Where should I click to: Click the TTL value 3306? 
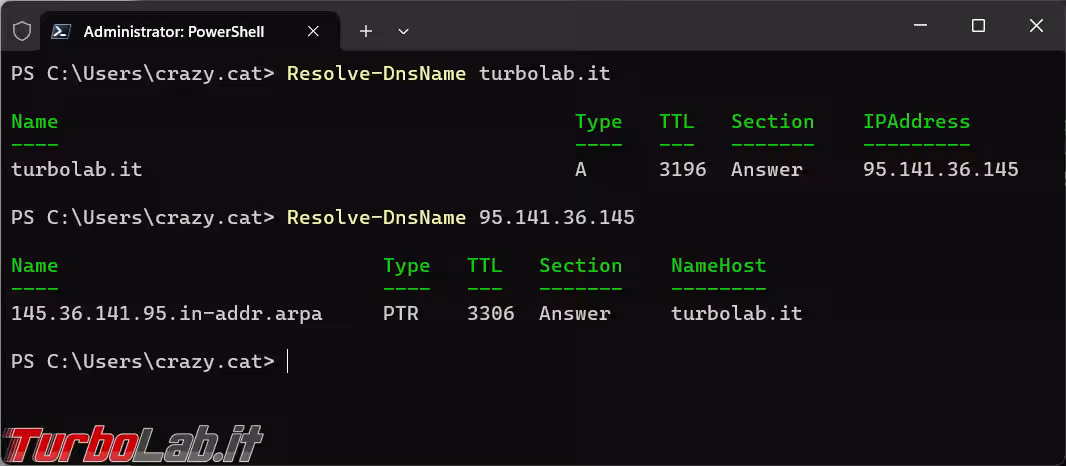point(491,313)
